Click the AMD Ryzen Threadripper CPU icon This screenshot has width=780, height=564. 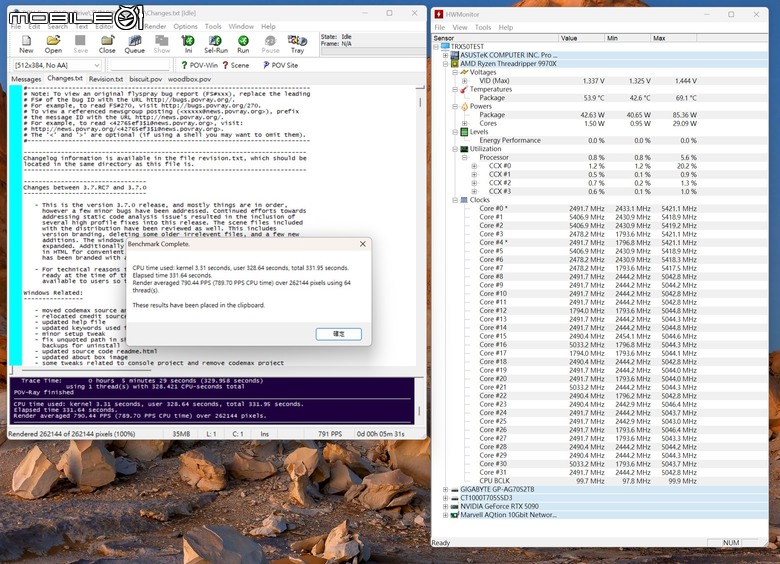click(x=455, y=64)
